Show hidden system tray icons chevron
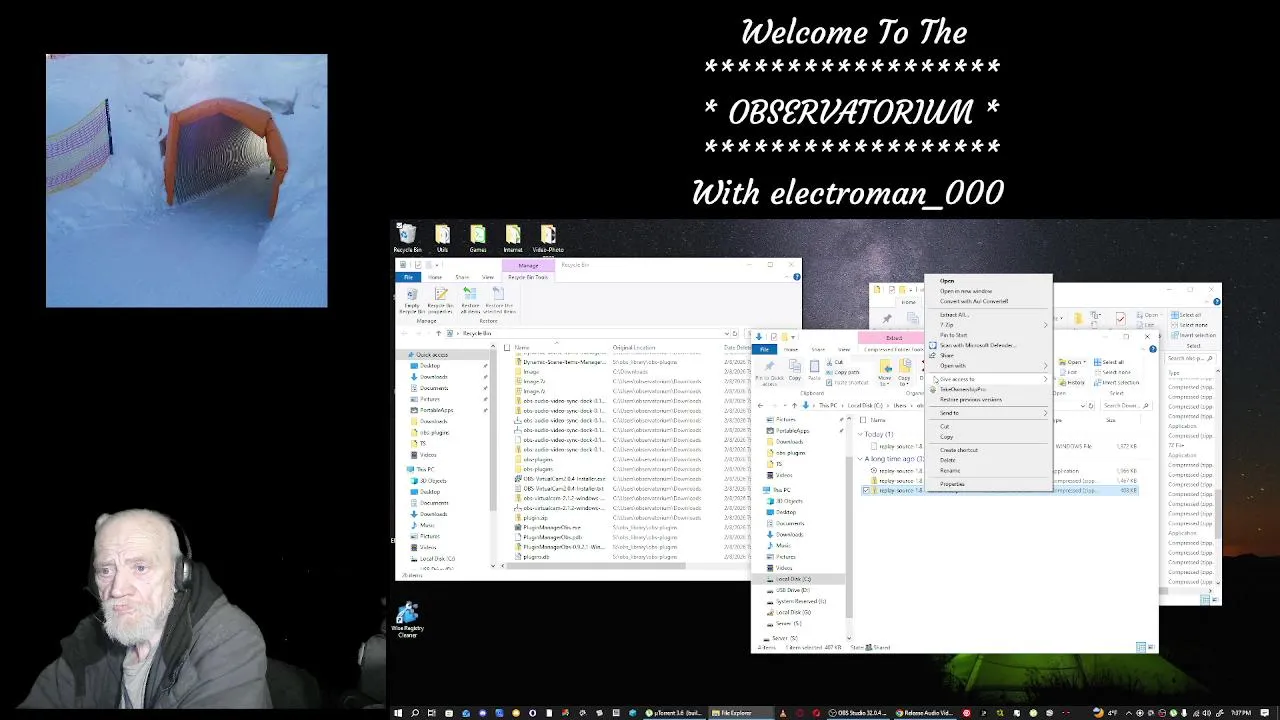Screen dimensions: 1280x720 (x=1129, y=713)
